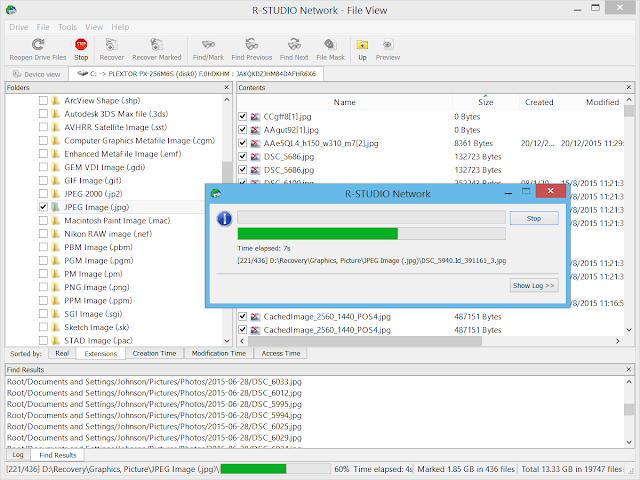
Task: Click the right arrow of the Contents horizontal scrollbar
Action: [618, 341]
